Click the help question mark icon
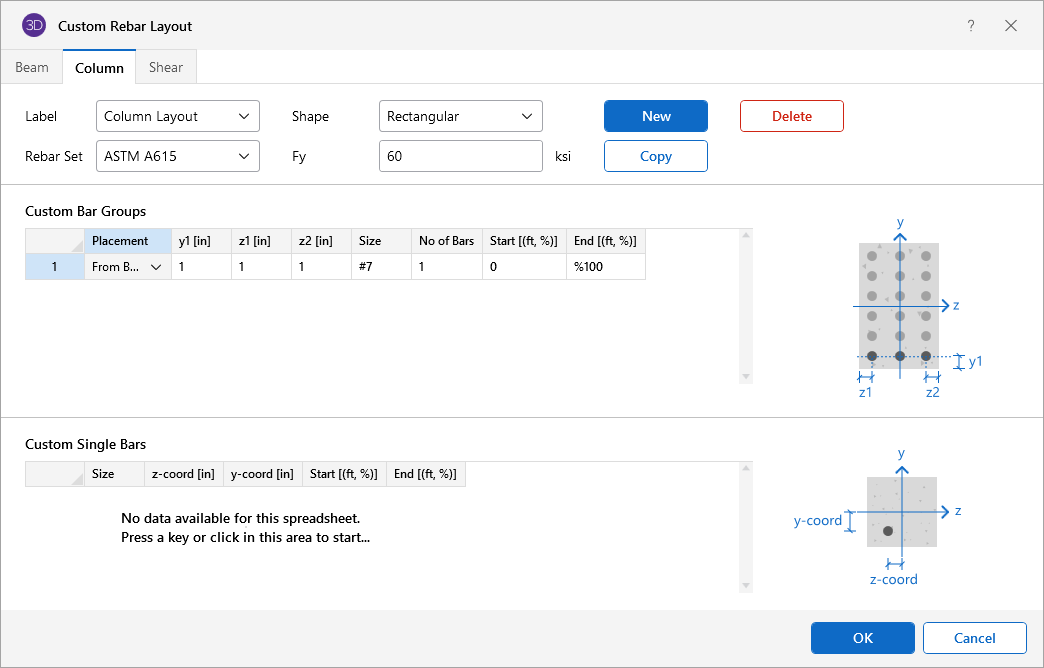 pyautogui.click(x=970, y=26)
